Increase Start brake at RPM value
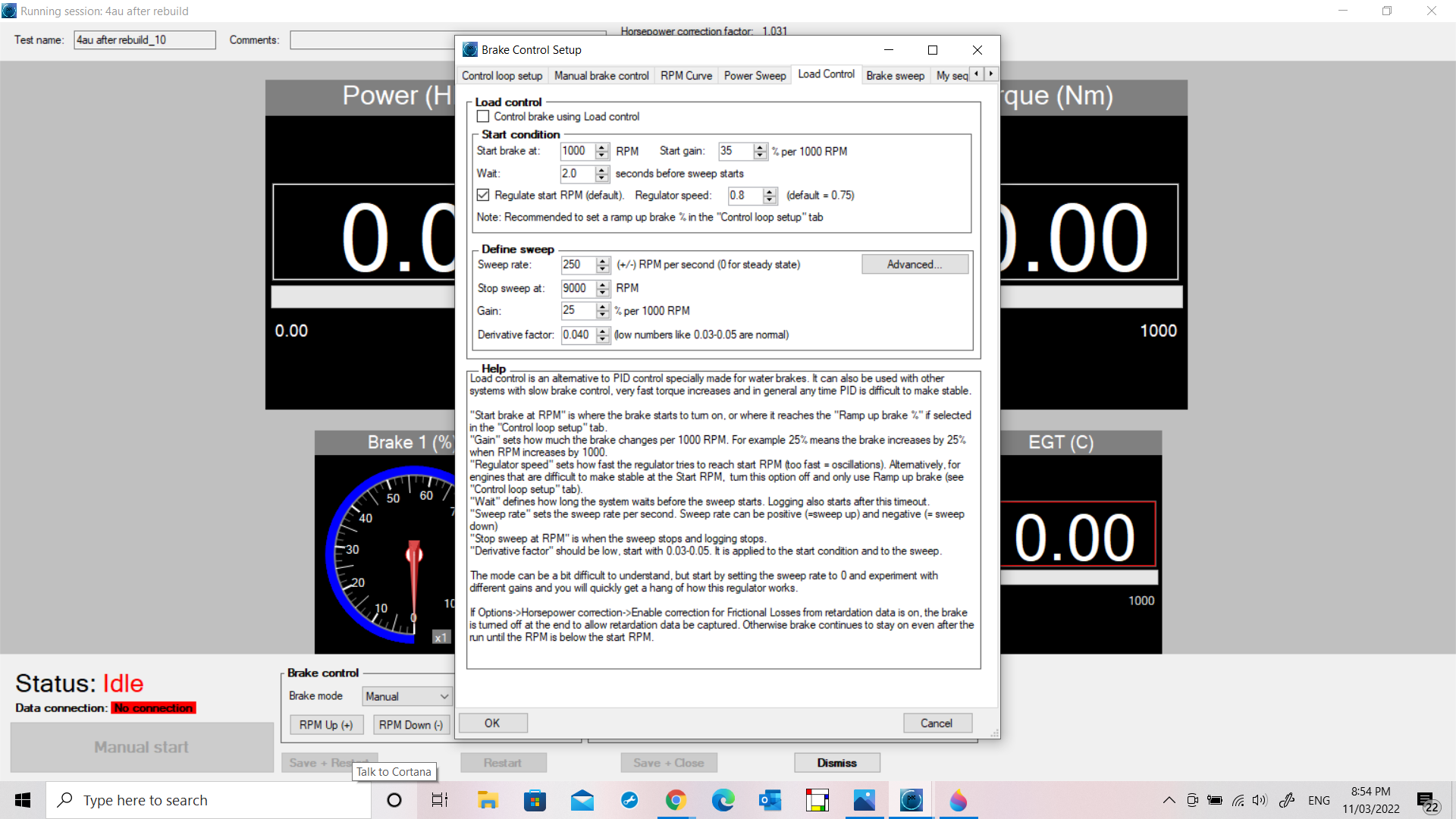 tap(602, 147)
